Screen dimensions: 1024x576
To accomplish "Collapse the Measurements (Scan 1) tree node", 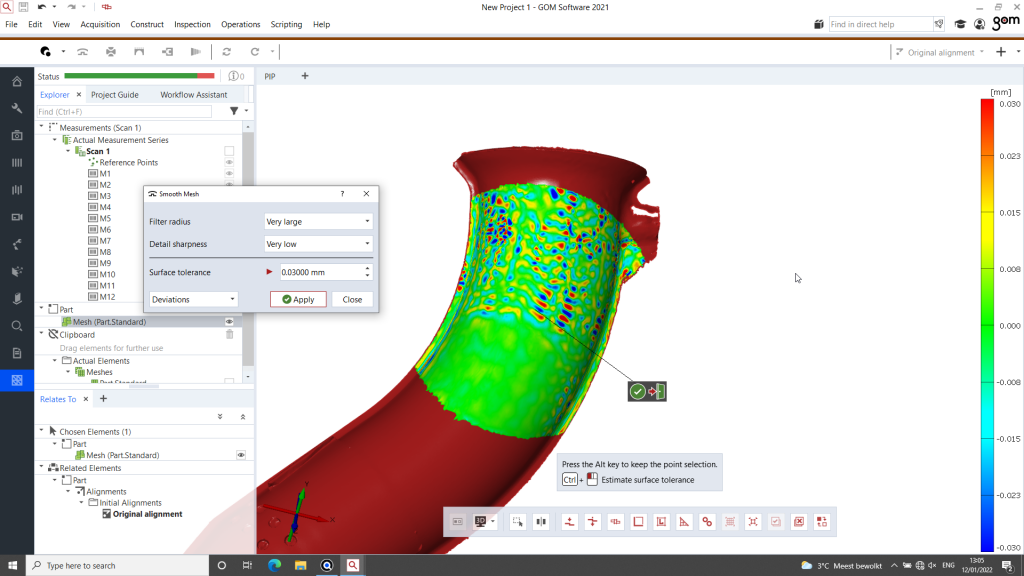I will [x=42, y=127].
